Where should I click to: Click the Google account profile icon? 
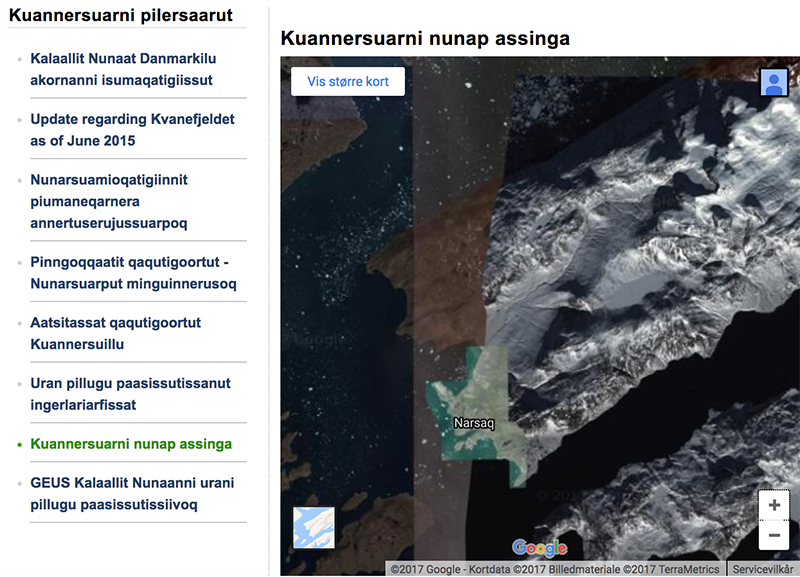[774, 82]
